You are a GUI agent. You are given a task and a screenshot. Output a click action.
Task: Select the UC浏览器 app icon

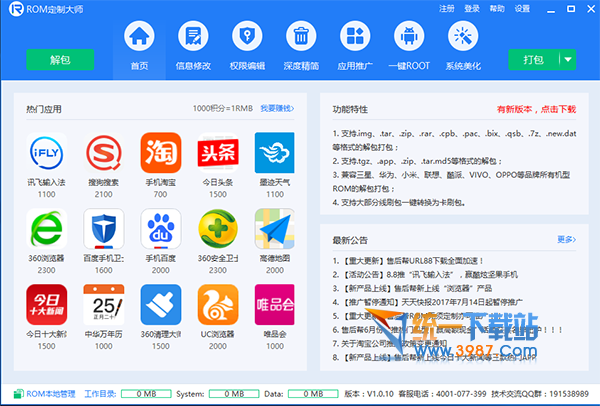coord(218,305)
